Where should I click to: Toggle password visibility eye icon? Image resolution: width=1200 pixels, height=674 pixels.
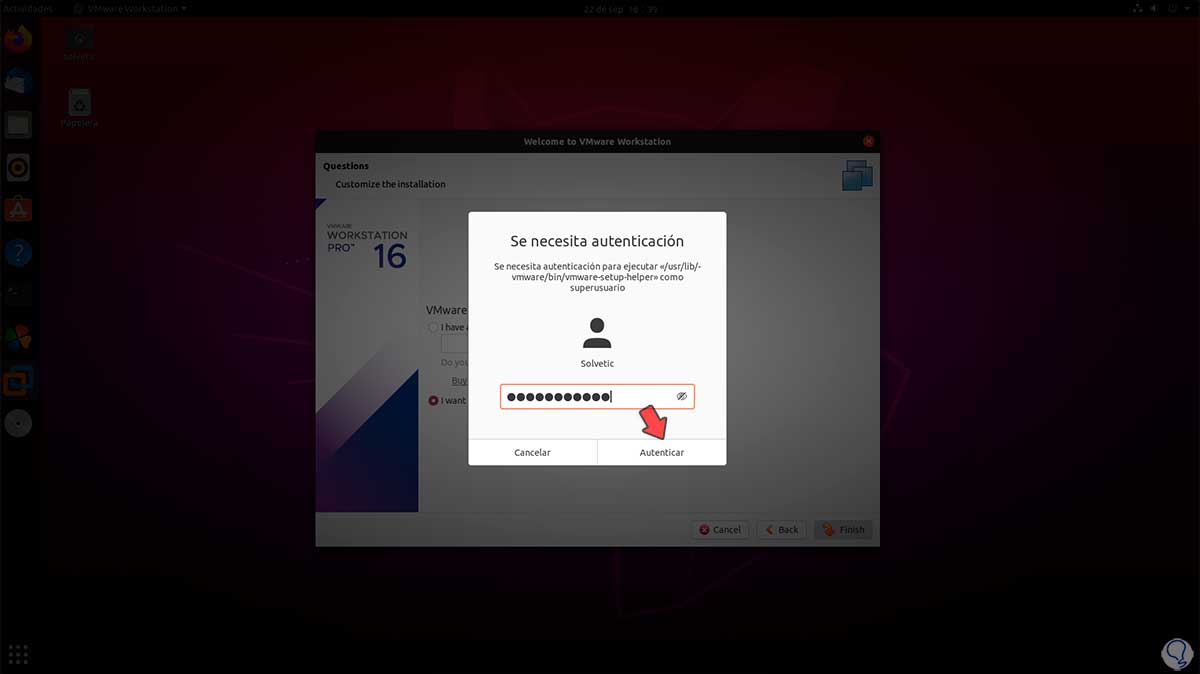point(681,397)
